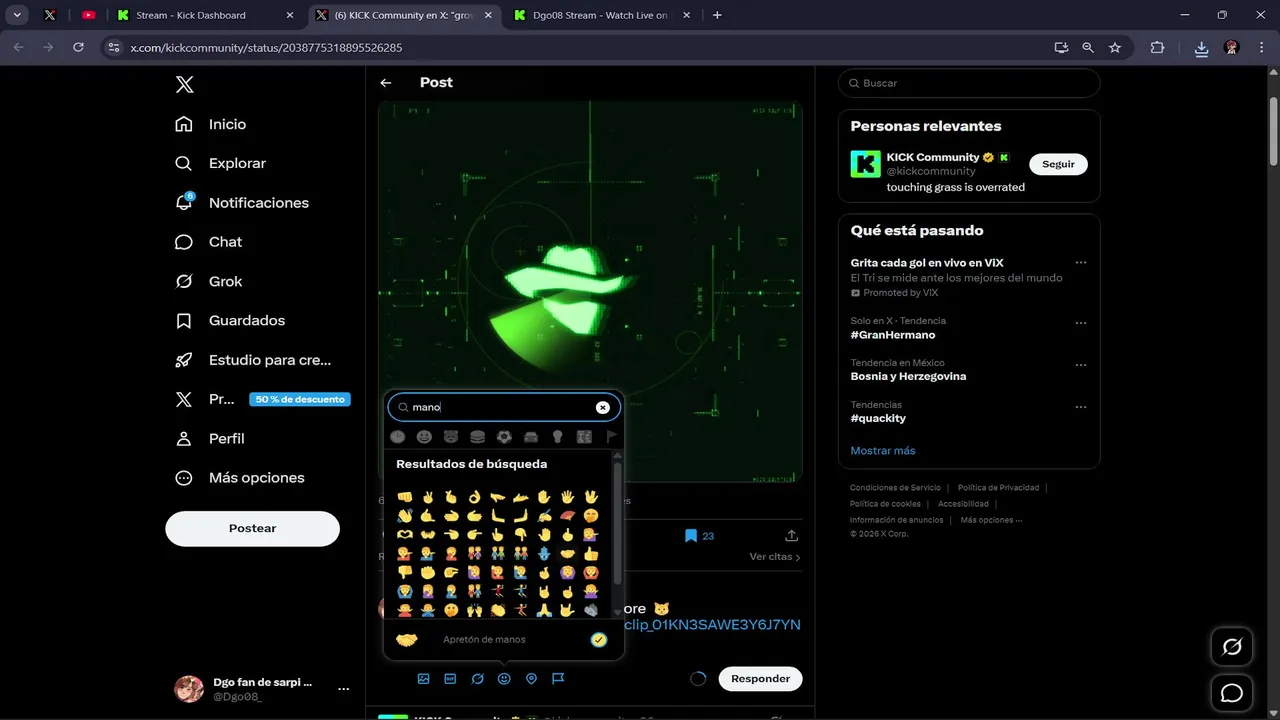The image size is (1280, 720).
Task: Open Grok from the sidebar
Action: click(209, 281)
